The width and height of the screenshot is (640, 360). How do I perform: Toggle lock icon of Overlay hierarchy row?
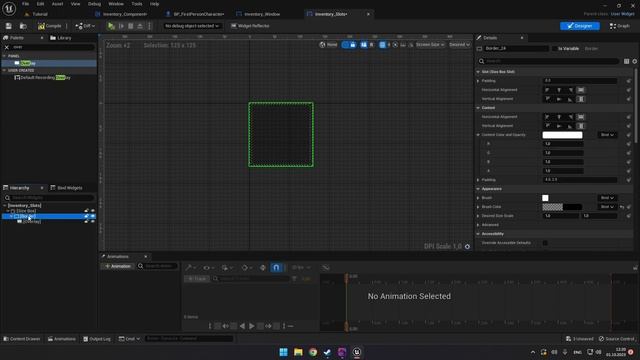click(86, 222)
